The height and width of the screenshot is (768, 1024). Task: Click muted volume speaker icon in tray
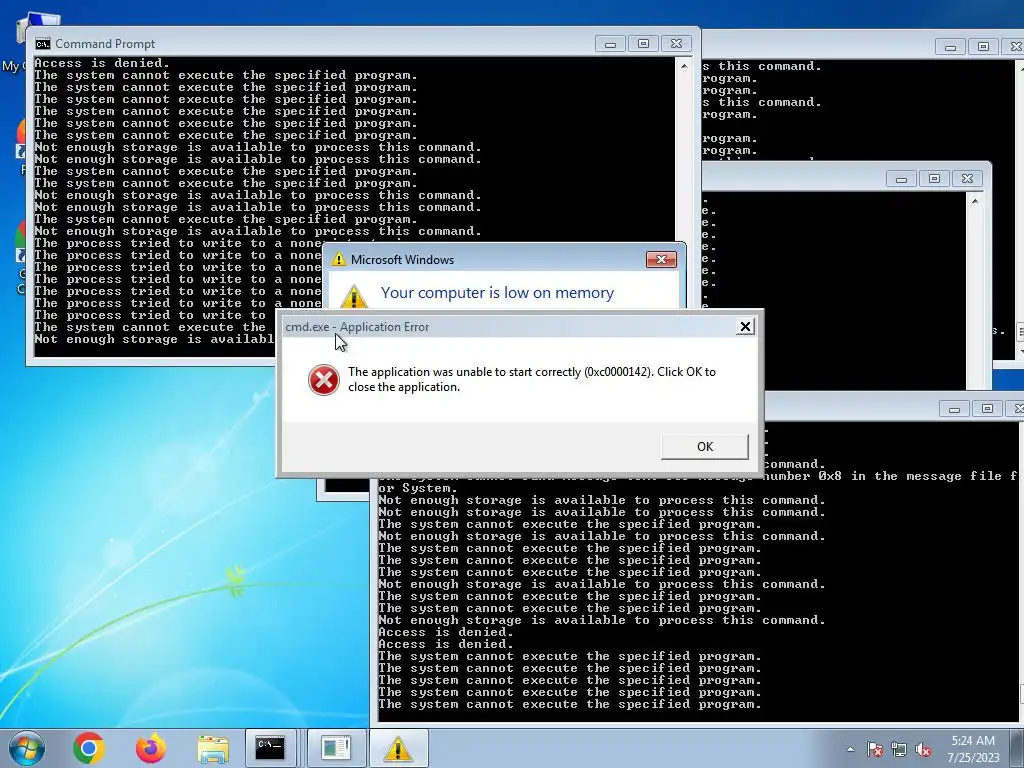click(923, 750)
